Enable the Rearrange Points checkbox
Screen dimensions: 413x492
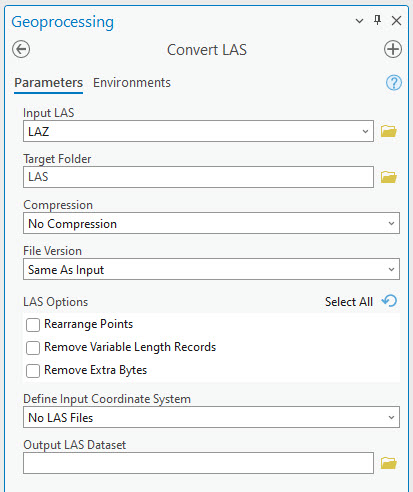(x=33, y=325)
